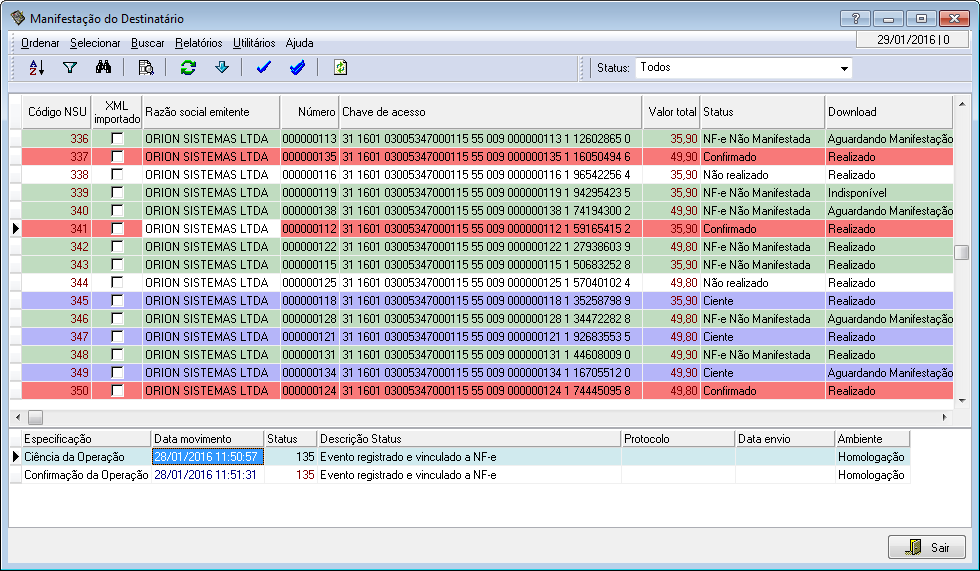Viewport: 980px width, 571px height.
Task: Check XML importado box for NSU 341
Action: (118, 229)
